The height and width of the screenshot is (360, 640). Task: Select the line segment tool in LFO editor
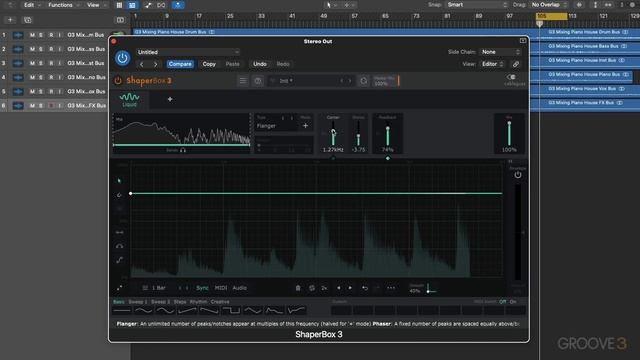(119, 232)
